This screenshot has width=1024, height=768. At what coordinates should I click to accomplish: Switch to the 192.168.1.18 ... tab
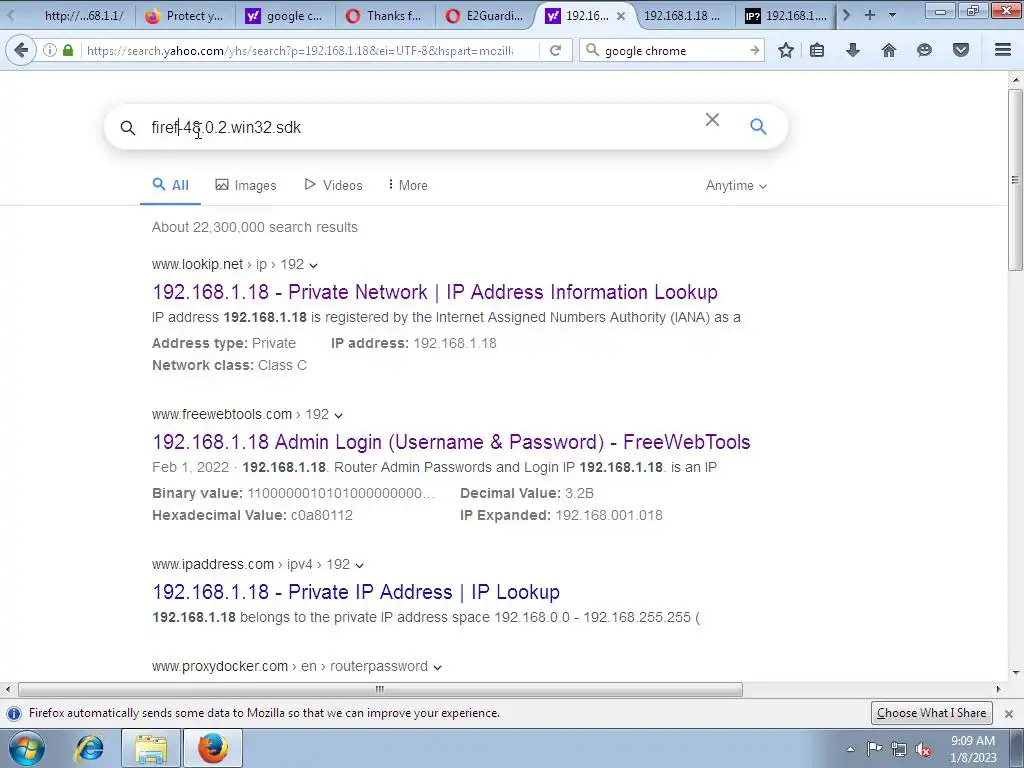pyautogui.click(x=682, y=16)
